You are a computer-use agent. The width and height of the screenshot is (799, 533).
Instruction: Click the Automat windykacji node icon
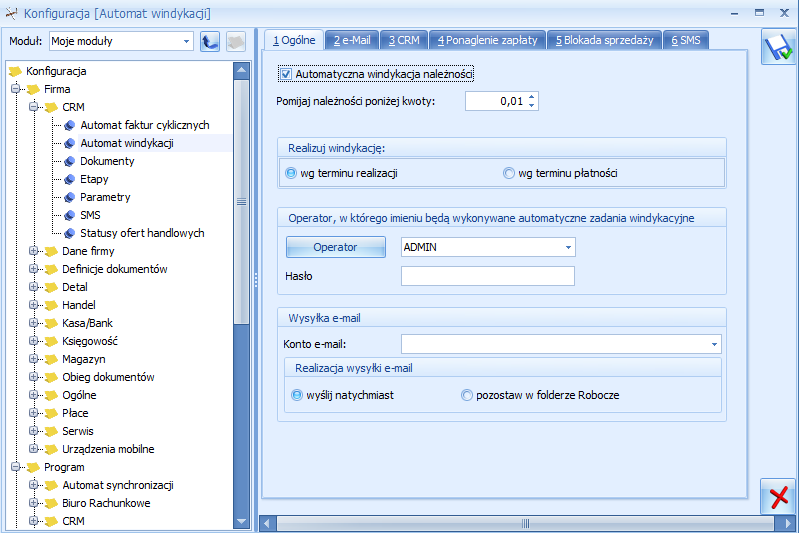pyautogui.click(x=70, y=144)
